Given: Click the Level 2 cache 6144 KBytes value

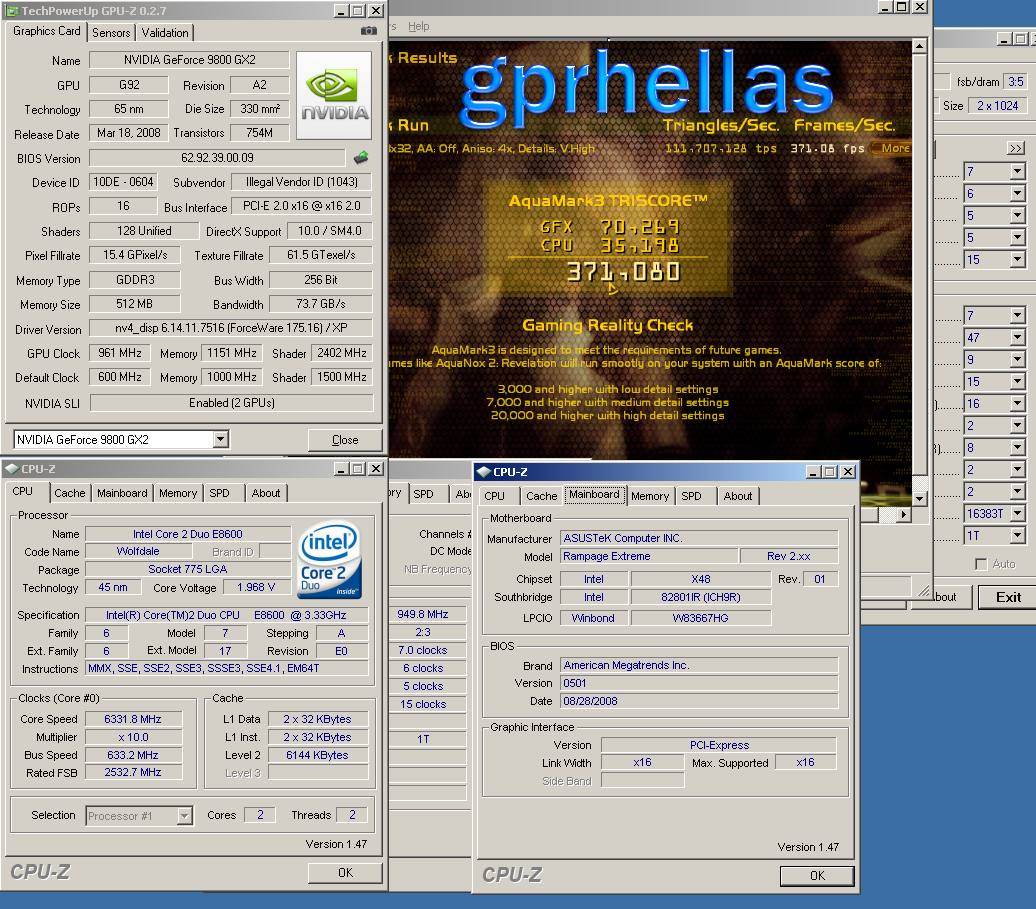Looking at the screenshot, I should coord(318,755).
